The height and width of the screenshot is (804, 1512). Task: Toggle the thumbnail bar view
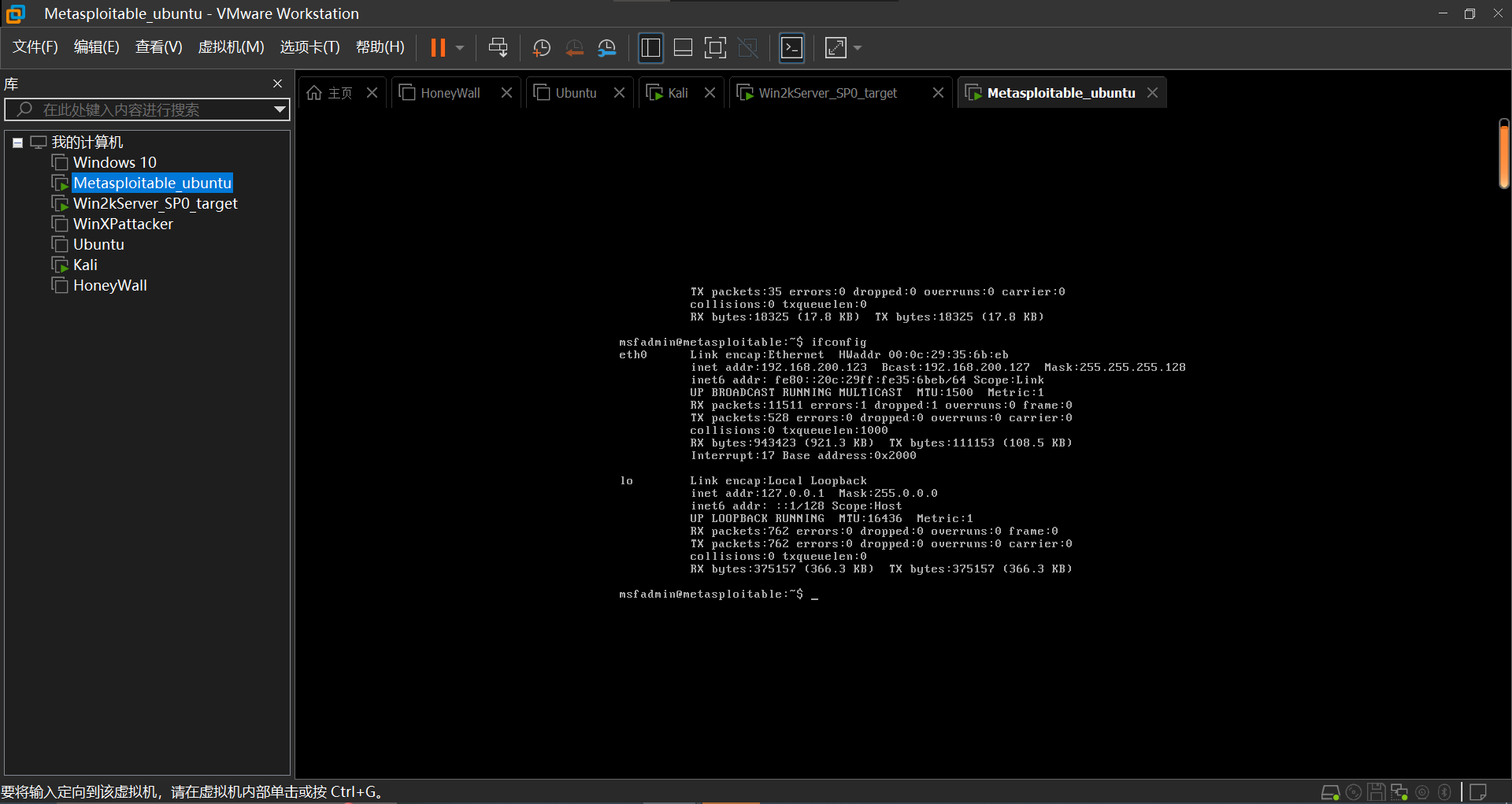click(x=683, y=48)
